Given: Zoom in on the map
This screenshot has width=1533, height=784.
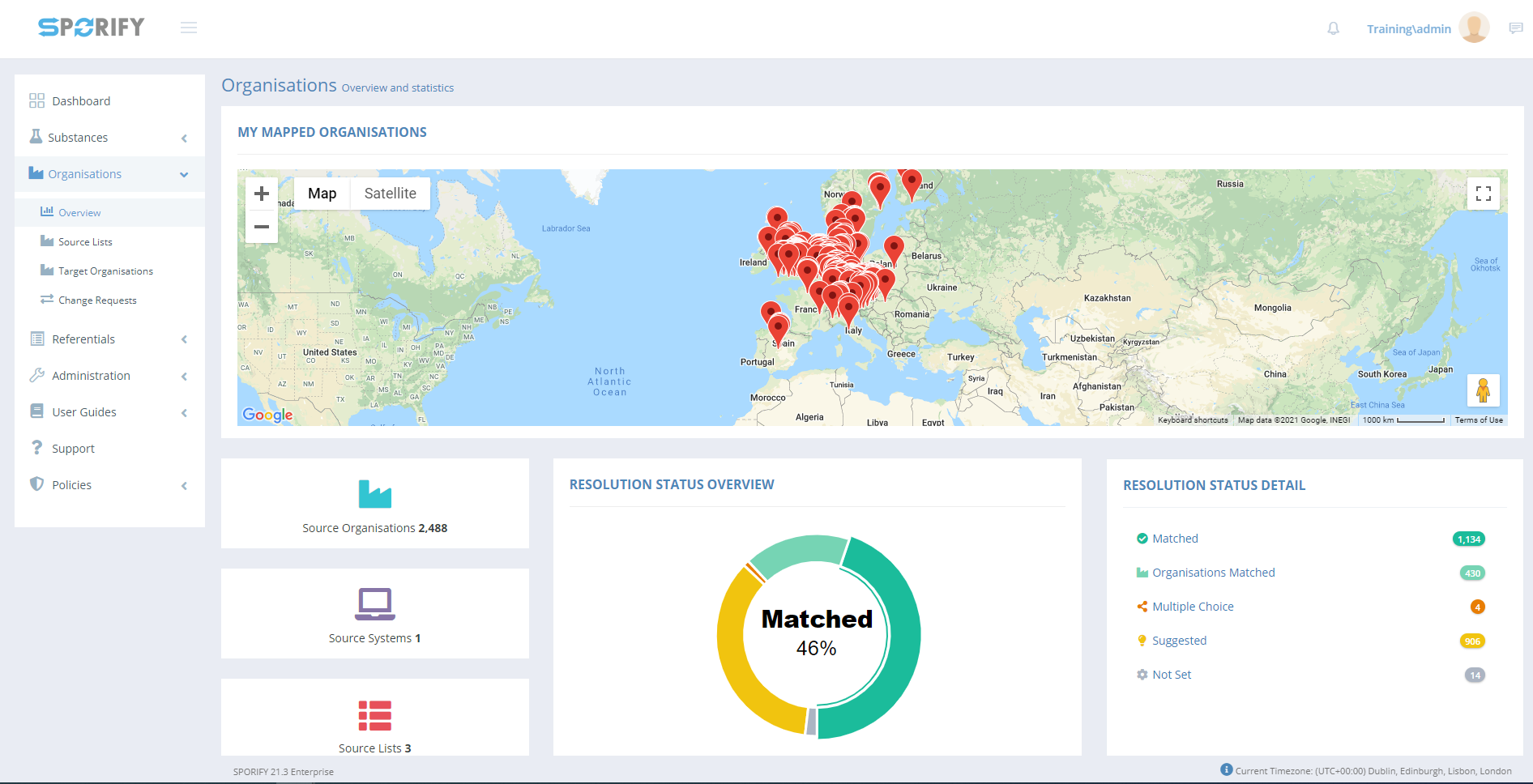Looking at the screenshot, I should (x=262, y=194).
